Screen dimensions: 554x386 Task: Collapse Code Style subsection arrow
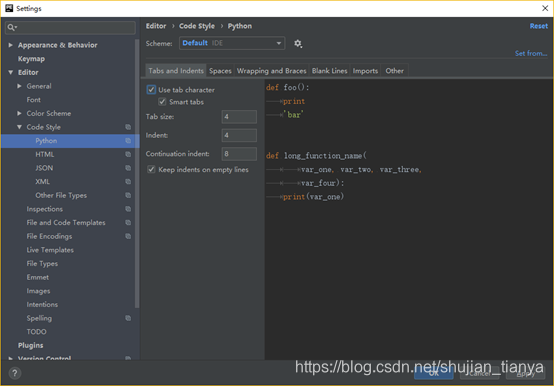pyautogui.click(x=19, y=127)
